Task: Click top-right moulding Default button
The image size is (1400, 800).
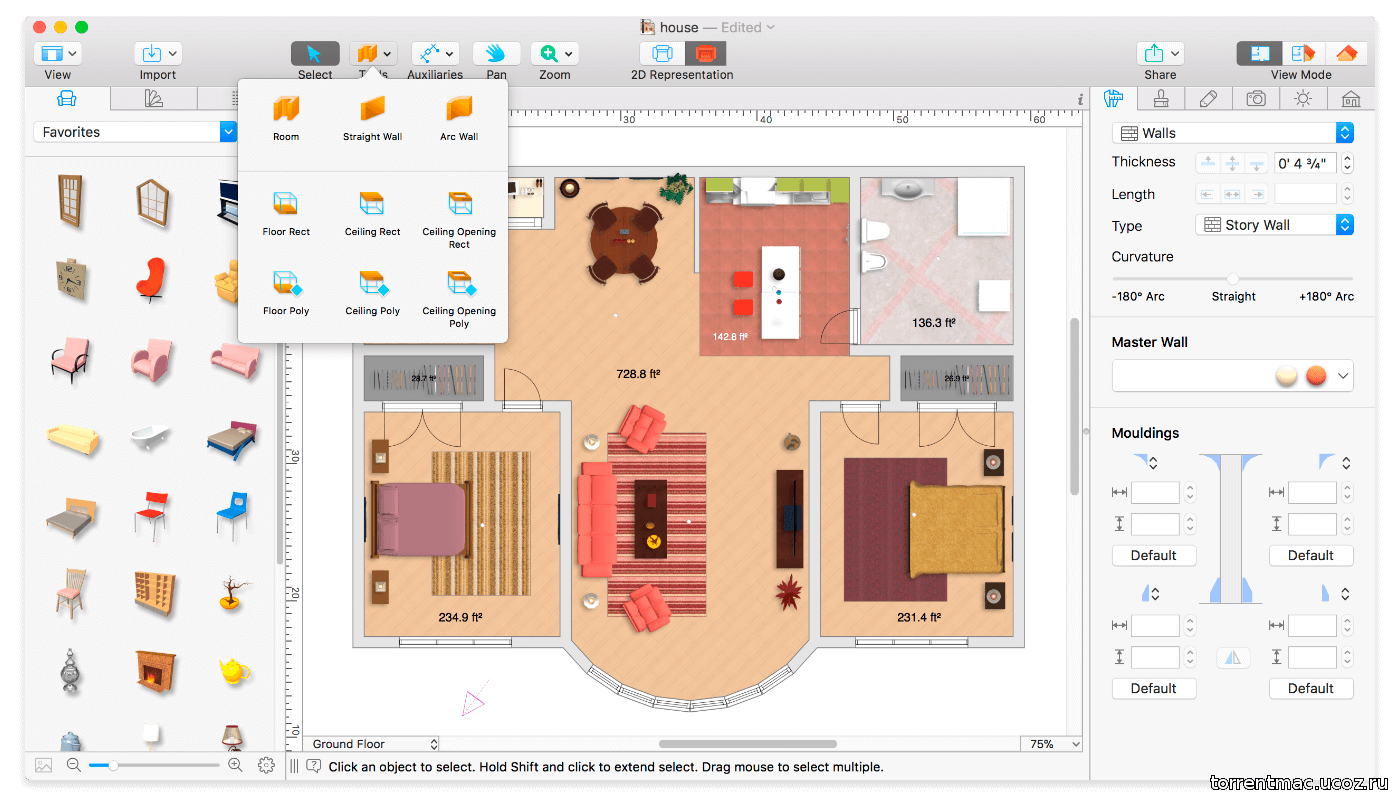Action: click(x=1311, y=555)
